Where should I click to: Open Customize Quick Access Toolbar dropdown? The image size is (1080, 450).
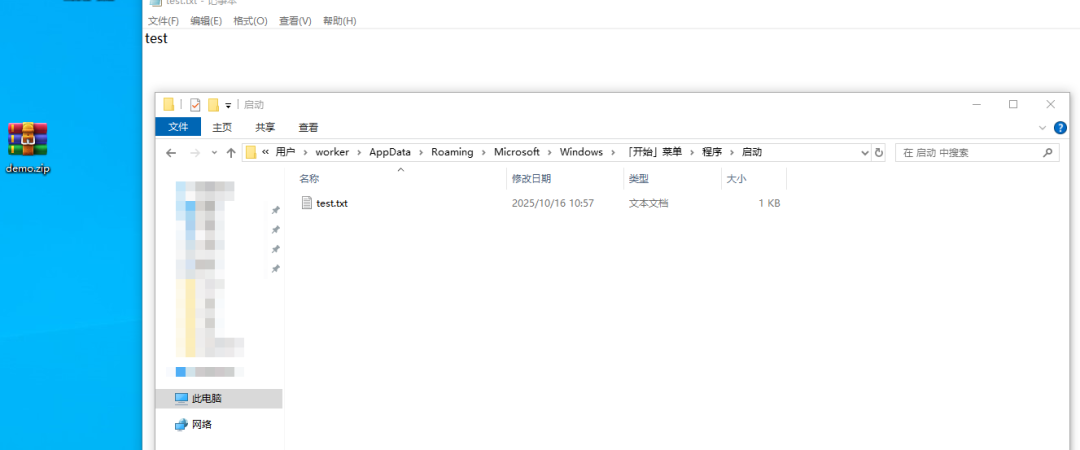pos(228,105)
